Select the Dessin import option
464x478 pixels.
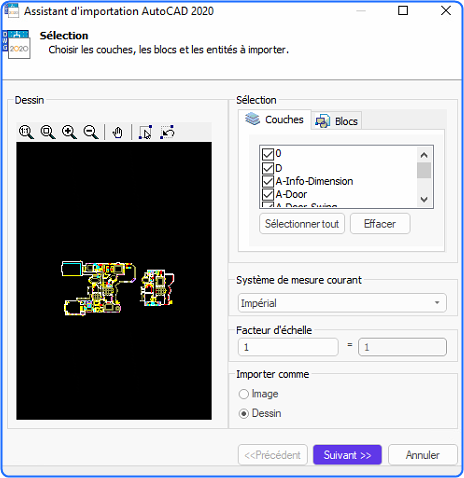(x=244, y=414)
